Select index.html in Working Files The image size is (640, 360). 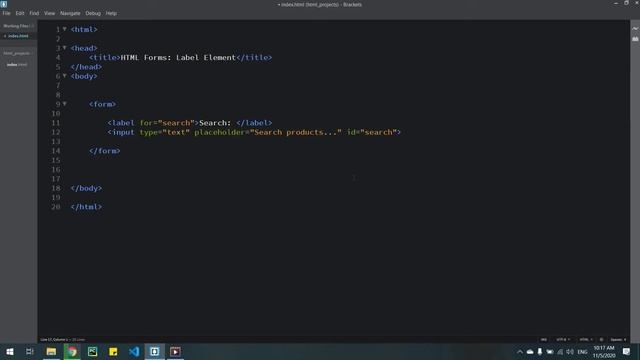[x=18, y=36]
